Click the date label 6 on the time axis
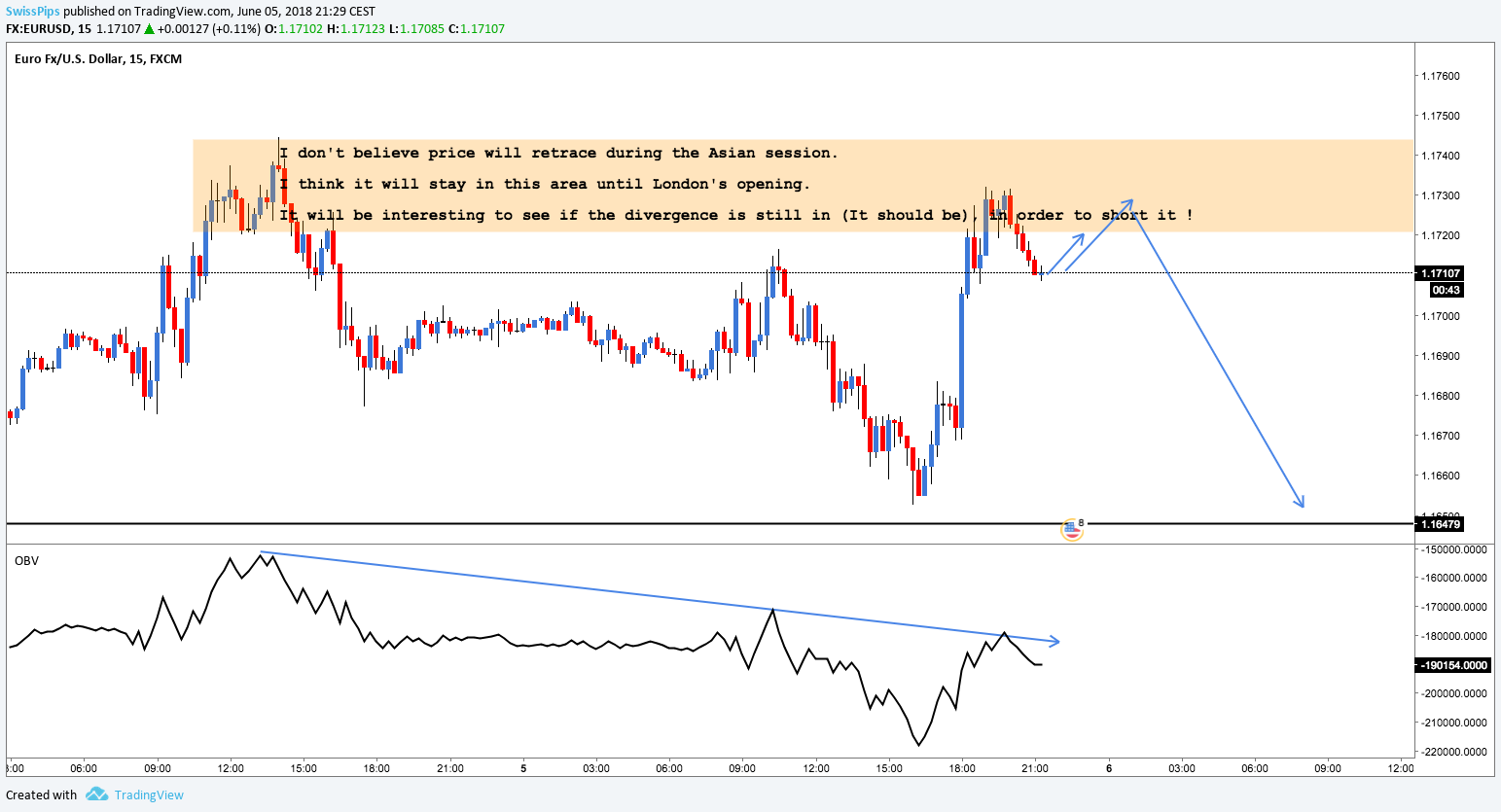This screenshot has height=812, width=1501. coord(1109,768)
